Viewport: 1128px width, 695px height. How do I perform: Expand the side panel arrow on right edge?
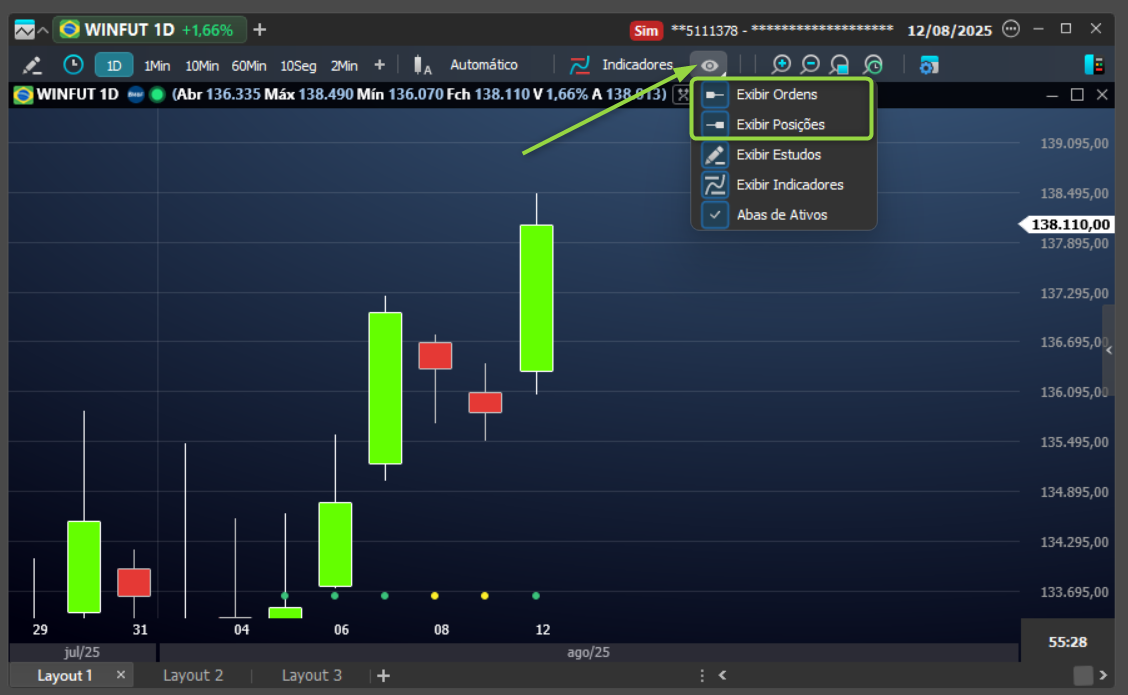[x=1109, y=350]
